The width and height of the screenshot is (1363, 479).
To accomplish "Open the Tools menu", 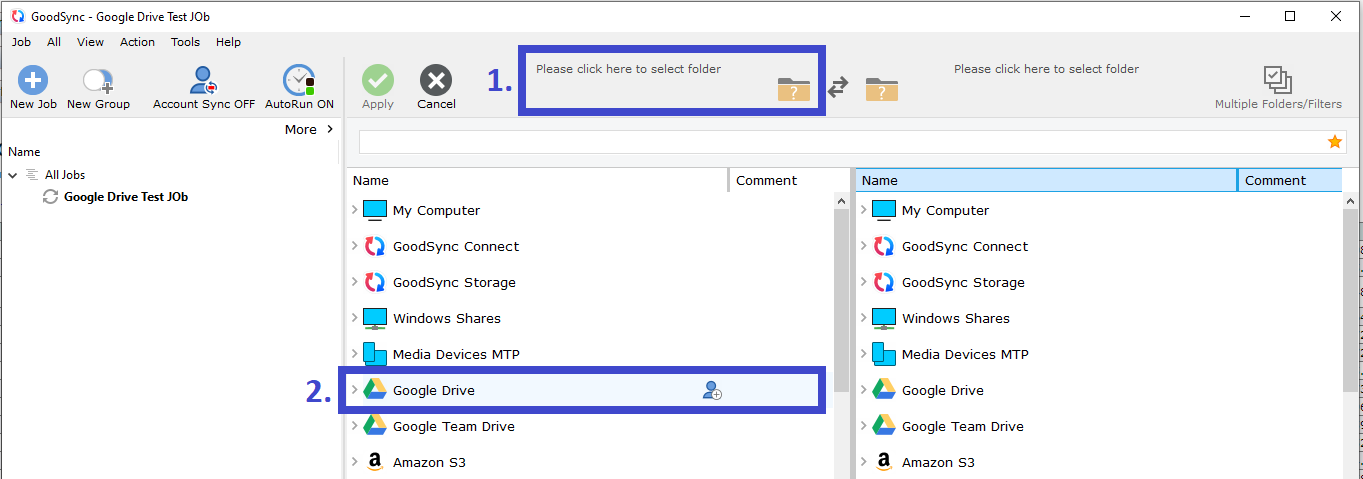I will tap(185, 42).
